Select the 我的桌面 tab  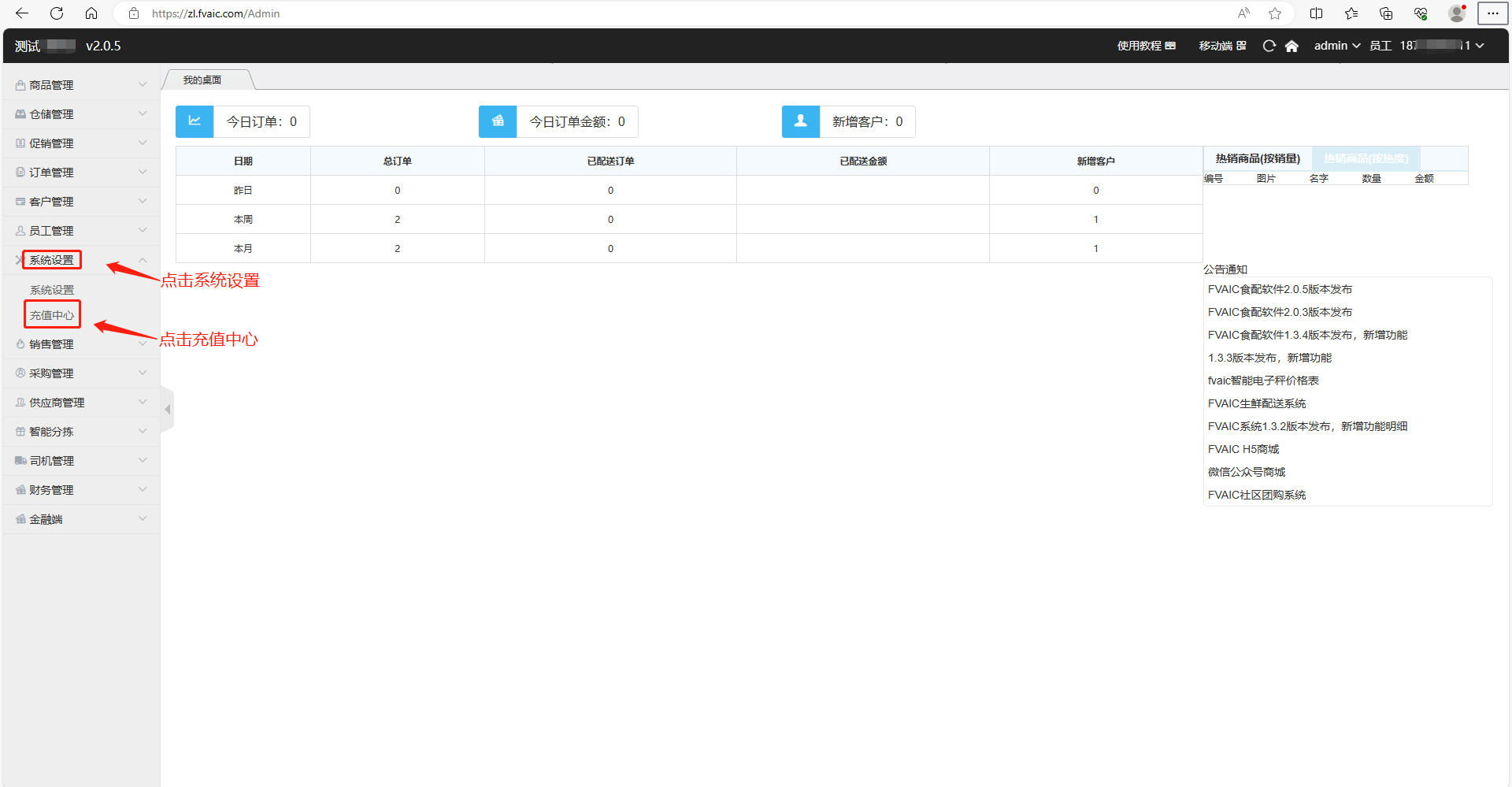[x=202, y=80]
